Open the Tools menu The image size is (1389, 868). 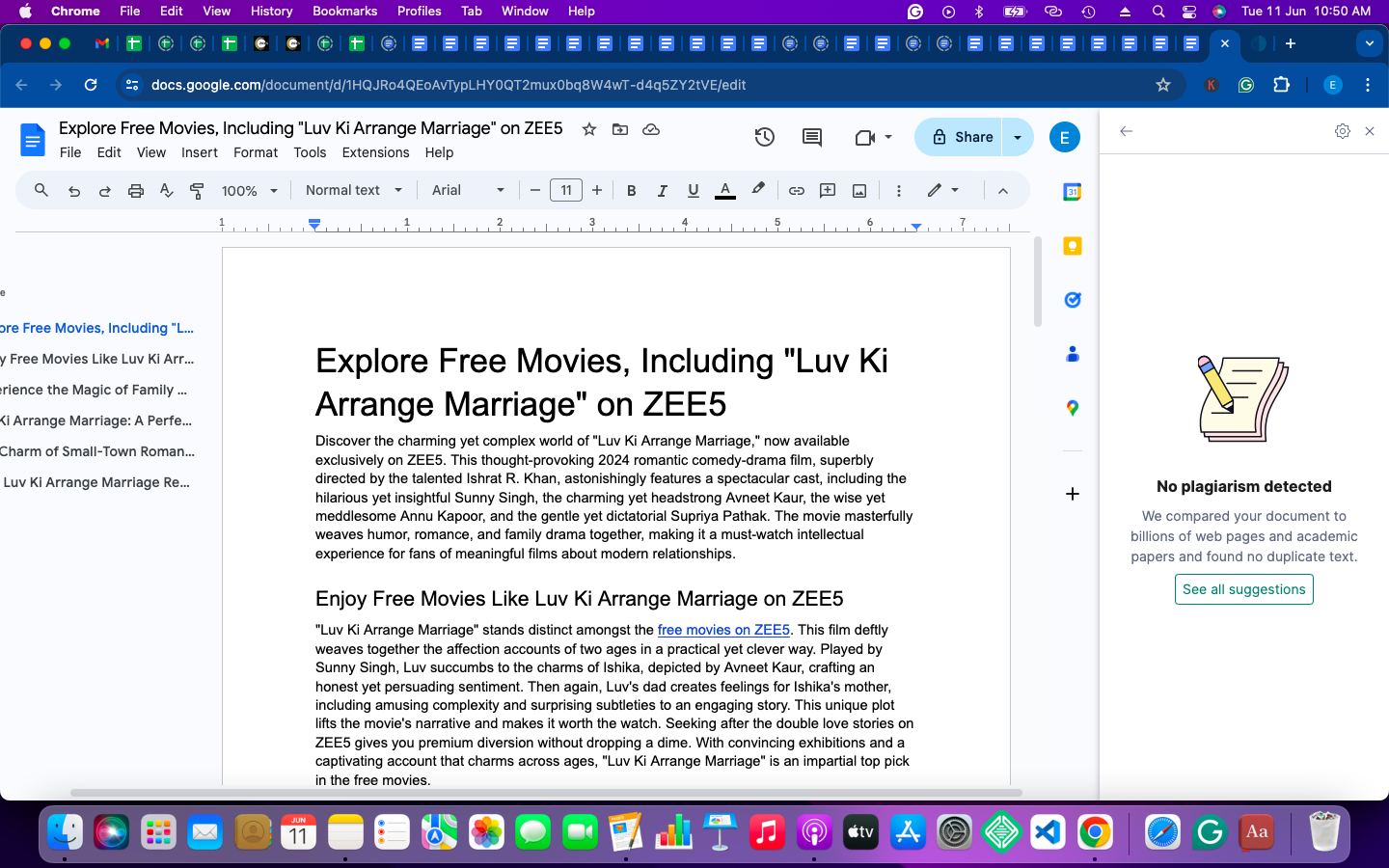(310, 152)
